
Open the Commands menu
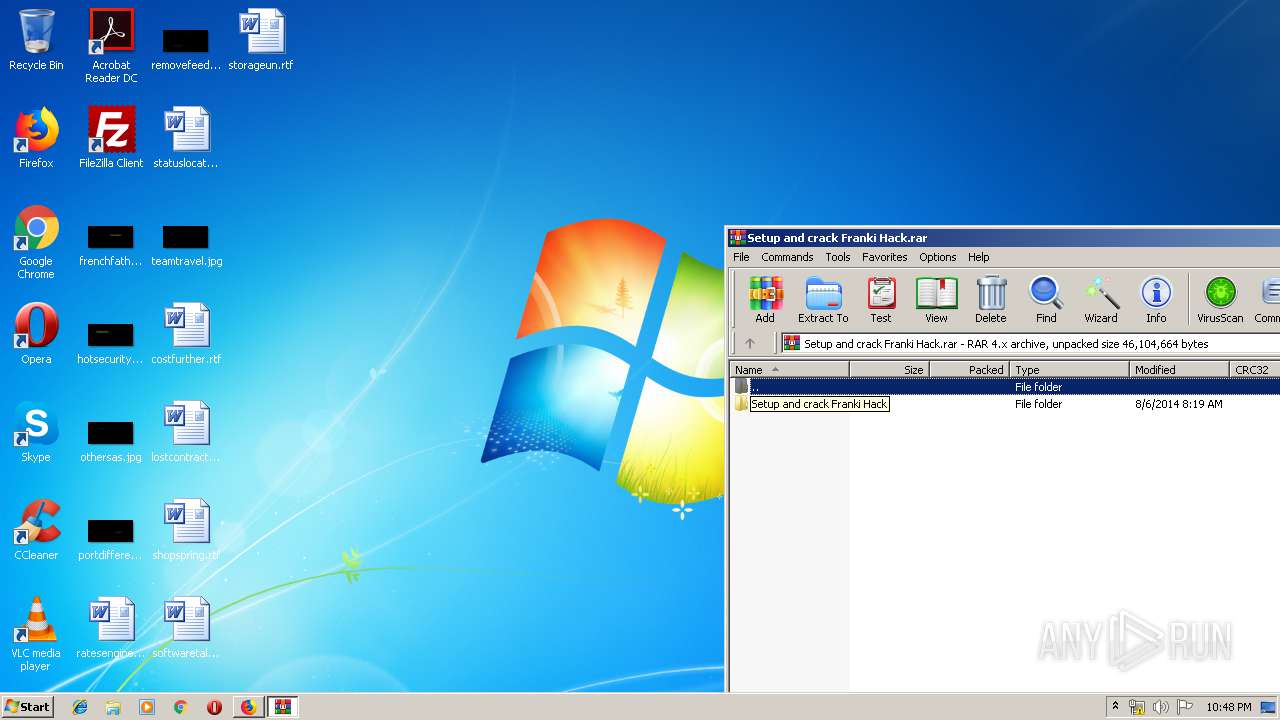pyautogui.click(x=787, y=257)
